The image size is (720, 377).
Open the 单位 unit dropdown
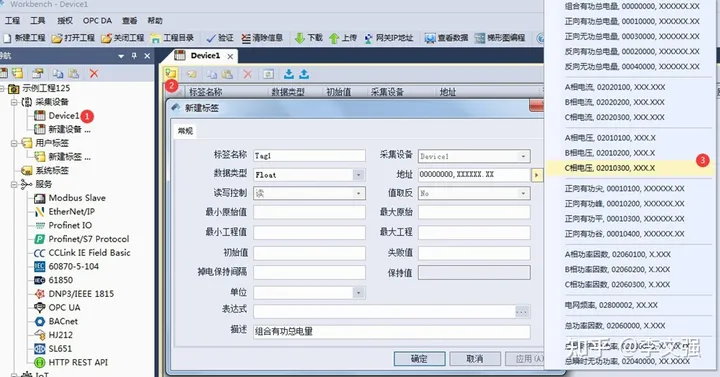[358, 293]
